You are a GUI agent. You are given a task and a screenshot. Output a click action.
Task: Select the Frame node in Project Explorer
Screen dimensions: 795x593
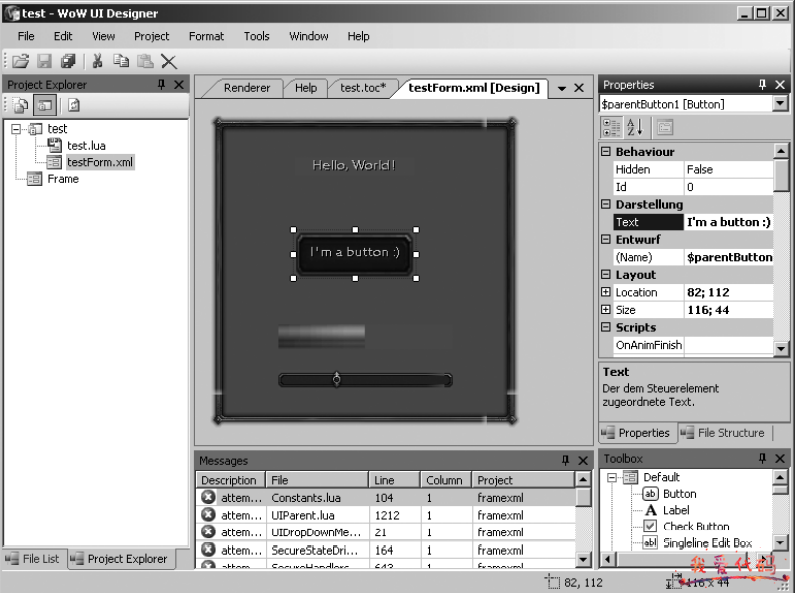click(62, 179)
